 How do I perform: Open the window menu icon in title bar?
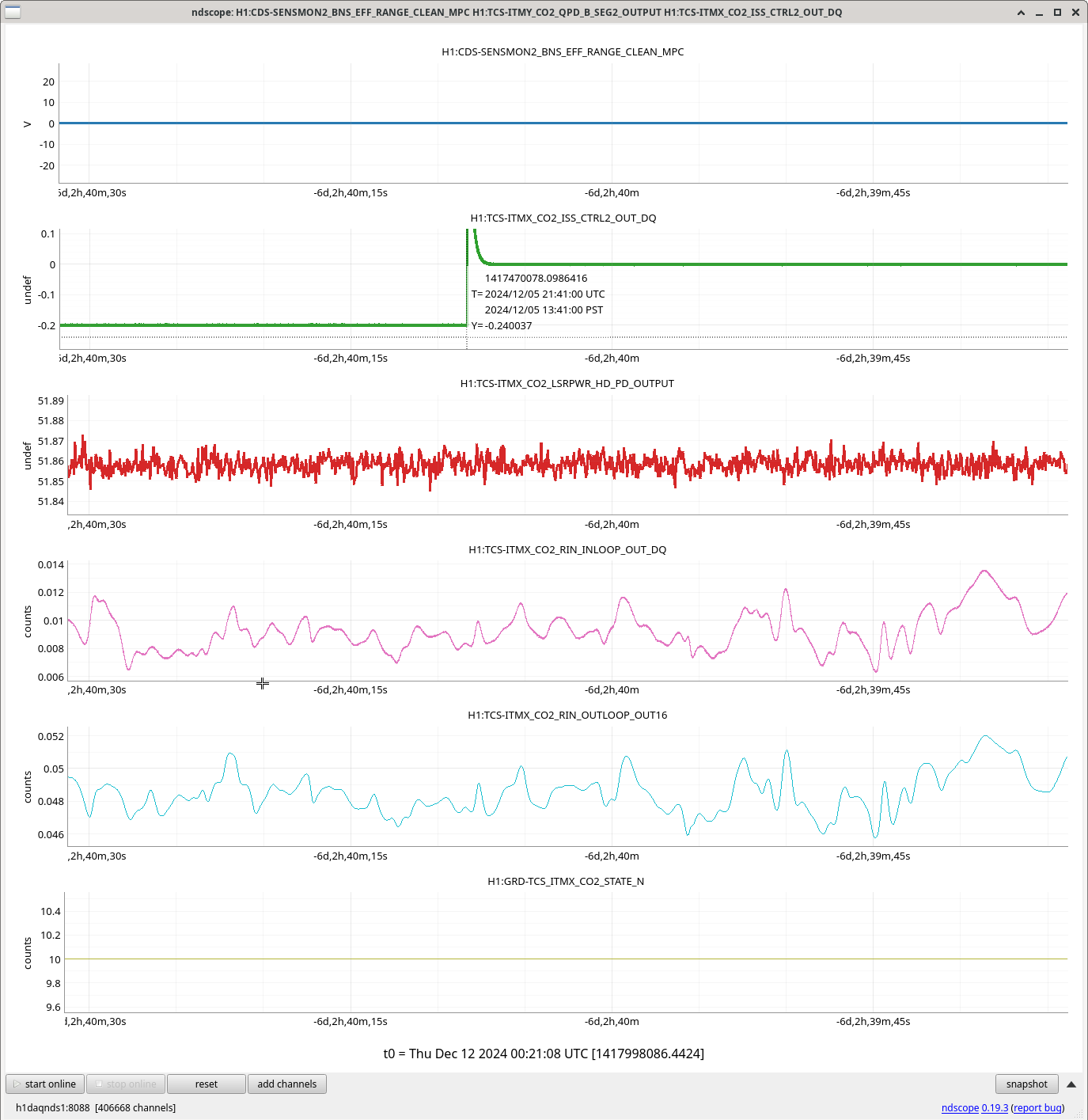pyautogui.click(x=13, y=12)
